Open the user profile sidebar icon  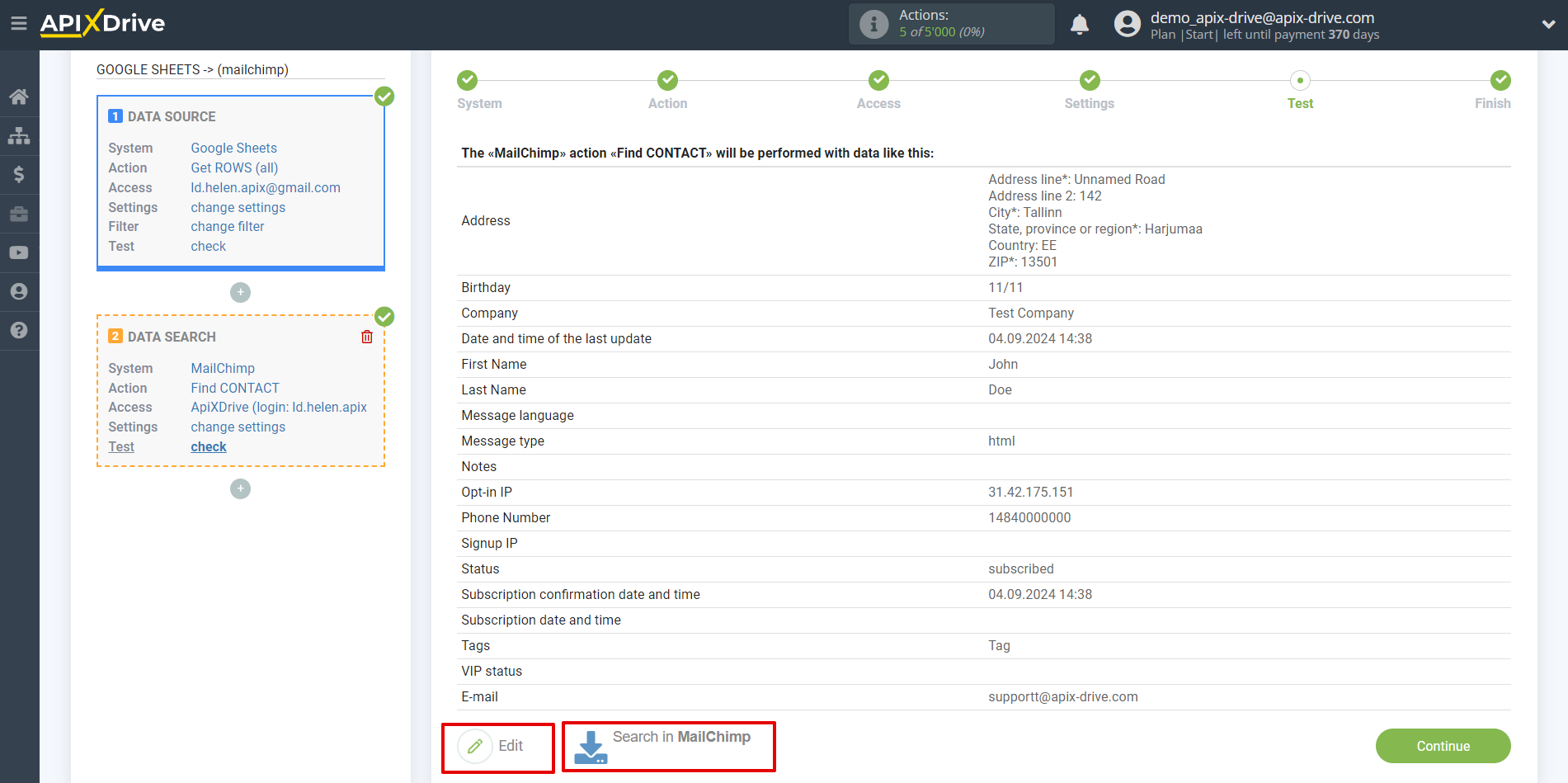click(x=19, y=291)
